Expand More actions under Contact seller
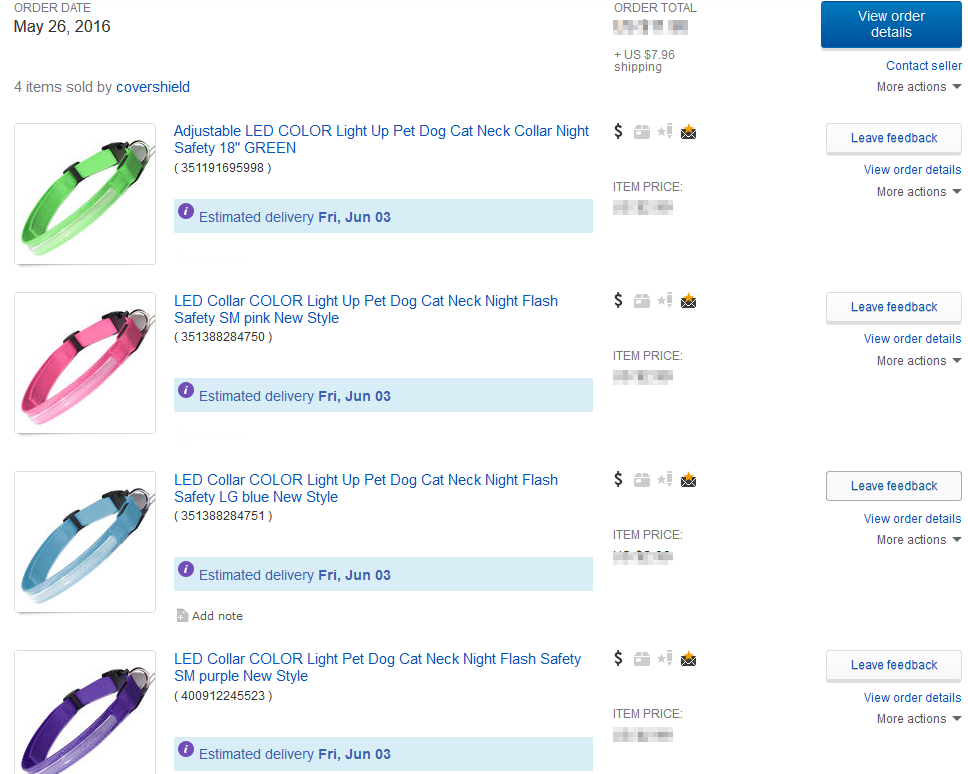Screen dimensions: 968x774 point(919,87)
